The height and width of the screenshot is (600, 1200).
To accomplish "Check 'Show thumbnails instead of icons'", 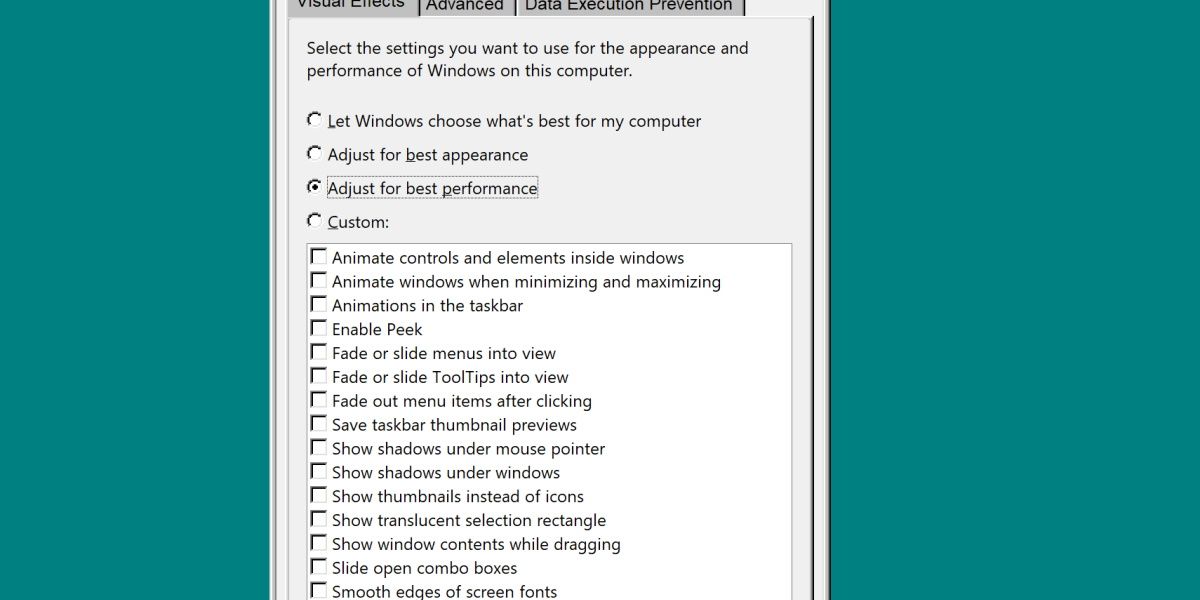I will [319, 495].
